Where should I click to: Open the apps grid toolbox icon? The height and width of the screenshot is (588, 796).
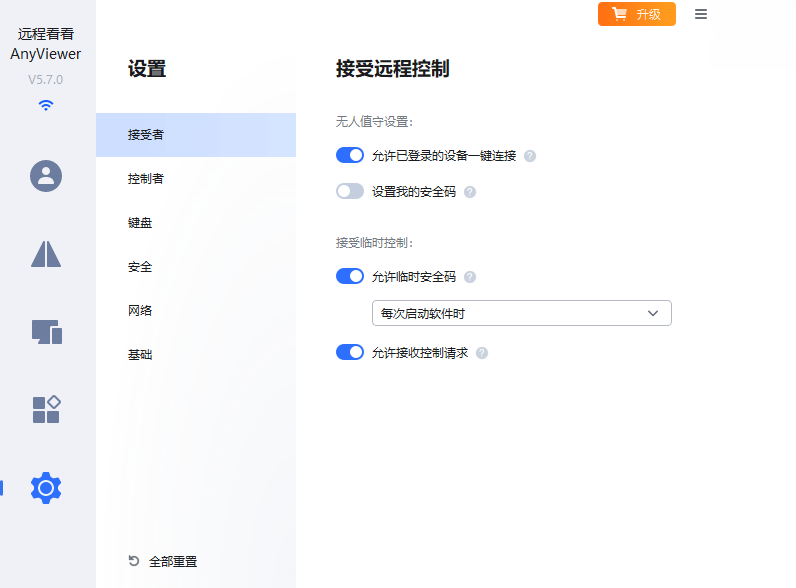[x=46, y=409]
